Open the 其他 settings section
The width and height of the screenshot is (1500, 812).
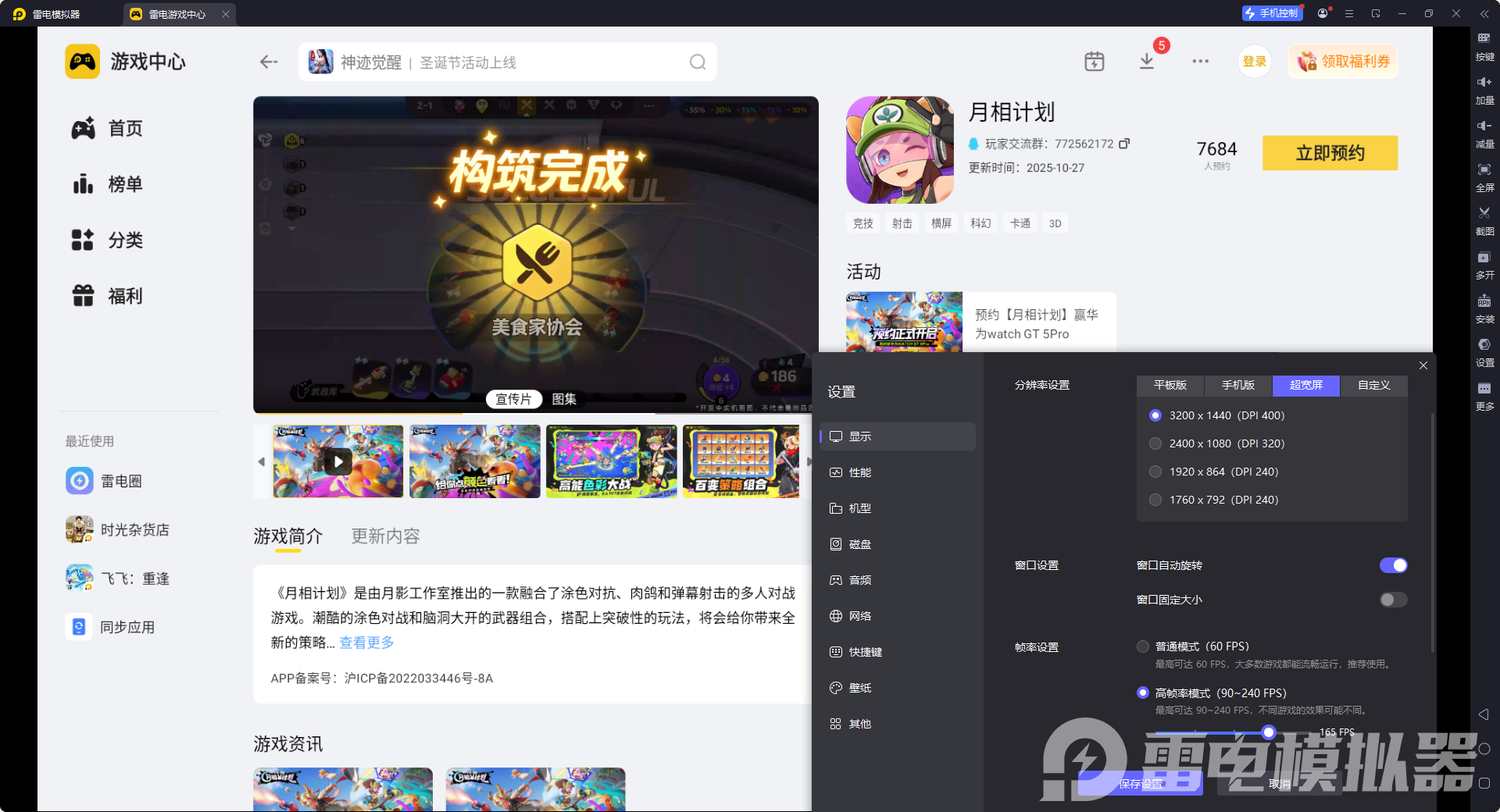pyautogui.click(x=898, y=724)
